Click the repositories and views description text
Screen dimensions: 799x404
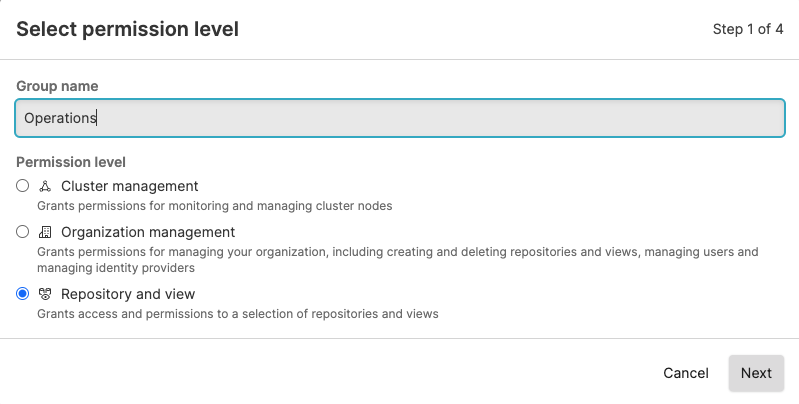tap(237, 314)
